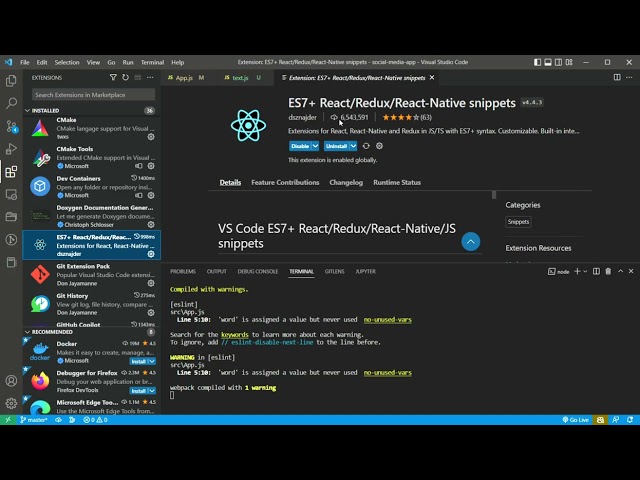Filter extensions with the funnel icon

point(113,78)
